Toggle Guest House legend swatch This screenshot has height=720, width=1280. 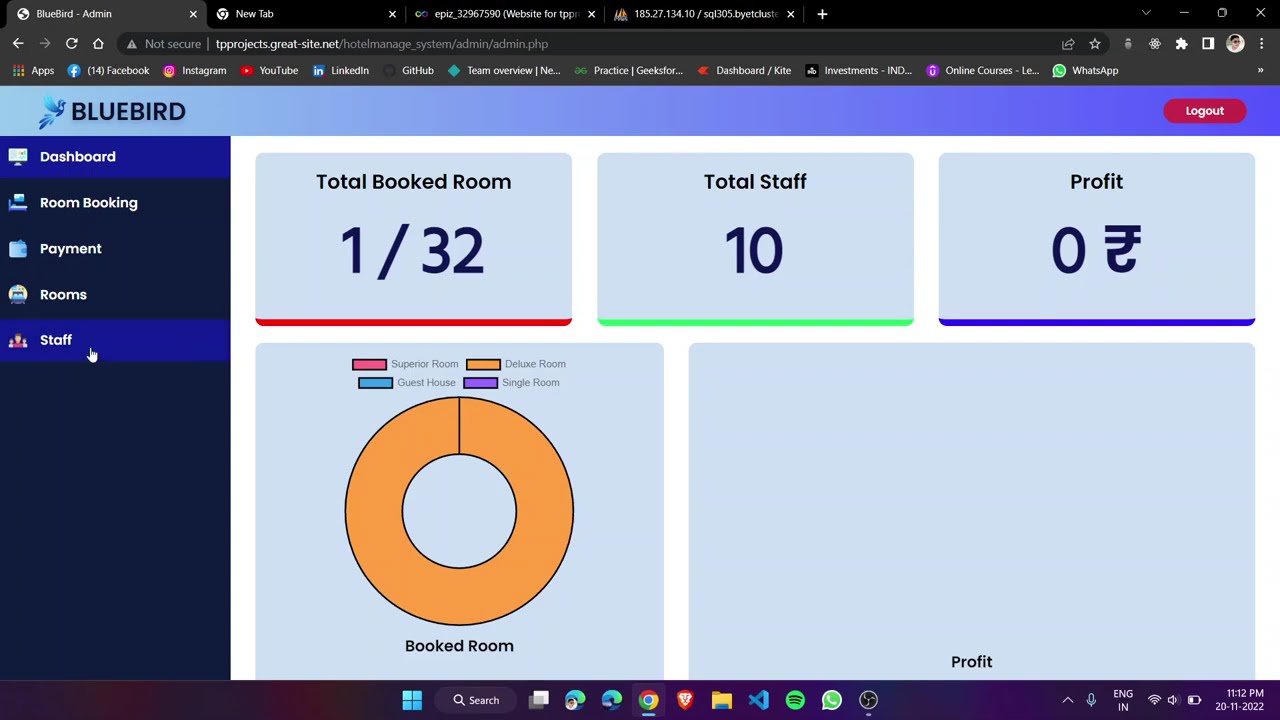click(x=375, y=383)
